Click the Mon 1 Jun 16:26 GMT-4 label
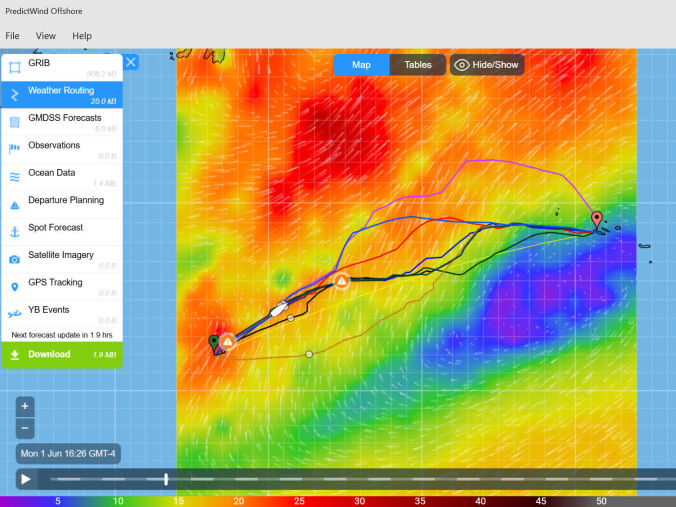 [x=68, y=454]
